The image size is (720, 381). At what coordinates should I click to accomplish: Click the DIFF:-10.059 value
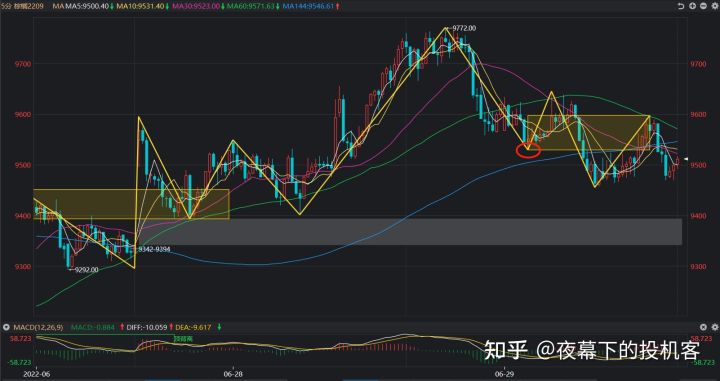point(146,327)
